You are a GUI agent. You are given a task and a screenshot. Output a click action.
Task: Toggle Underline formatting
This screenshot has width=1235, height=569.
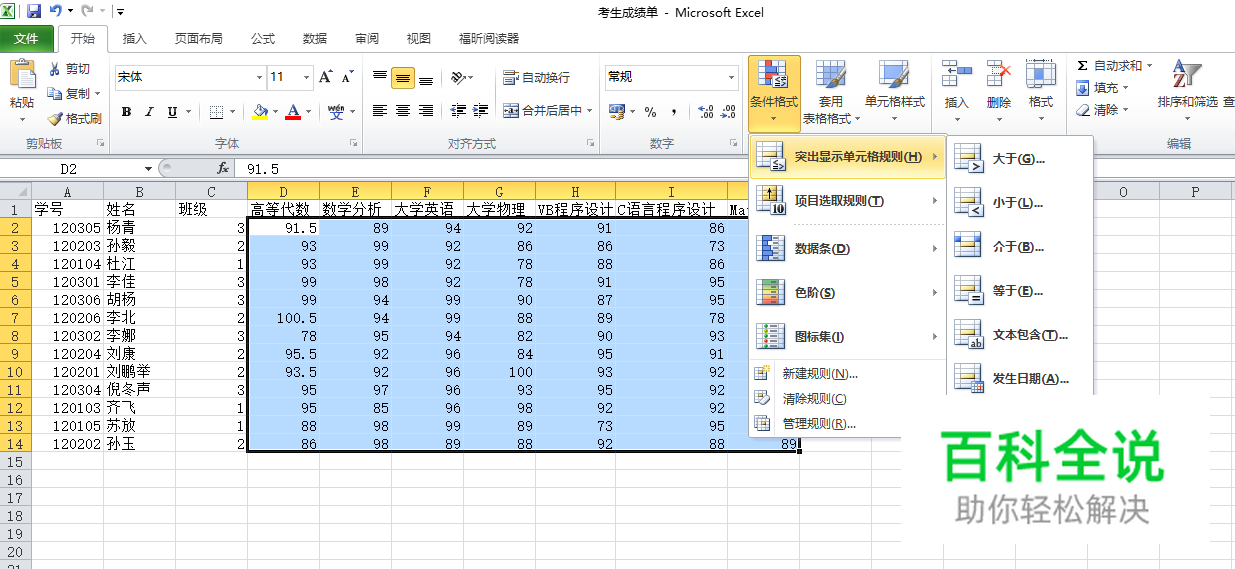(172, 112)
